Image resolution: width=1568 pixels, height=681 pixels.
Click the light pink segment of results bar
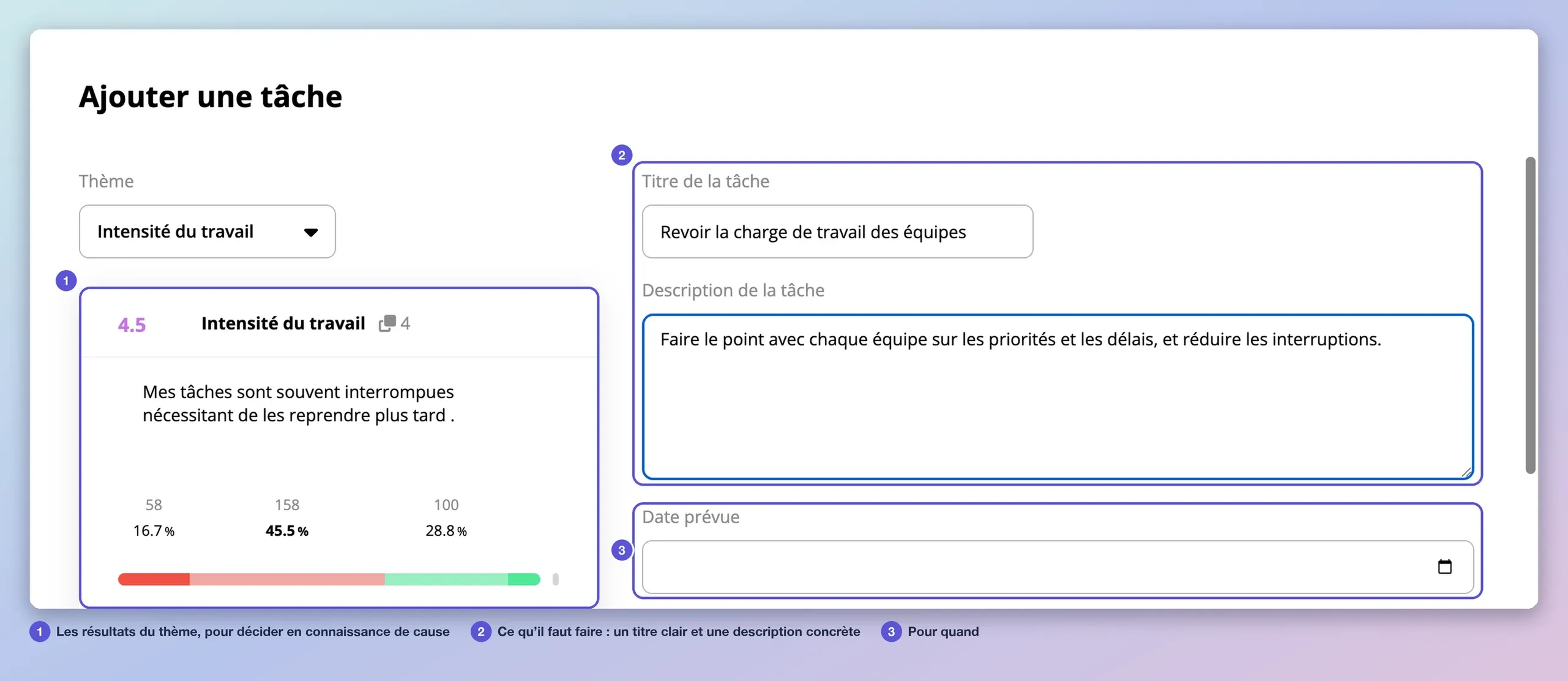tap(287, 579)
